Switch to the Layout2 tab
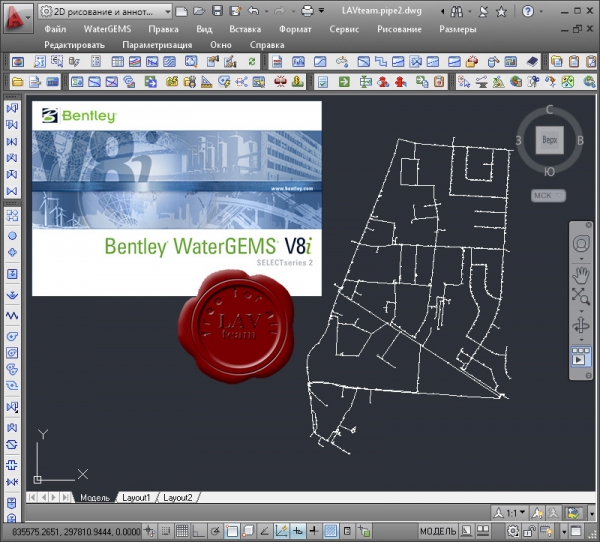Image resolution: width=600 pixels, height=542 pixels. coord(178,498)
